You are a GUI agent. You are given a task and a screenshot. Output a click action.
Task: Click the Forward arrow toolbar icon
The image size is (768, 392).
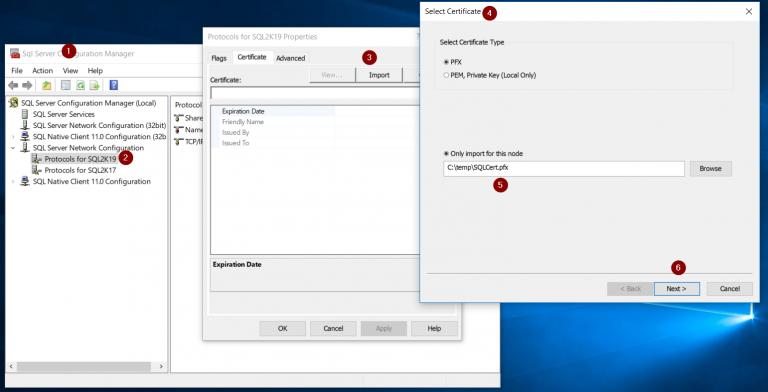[x=27, y=86]
